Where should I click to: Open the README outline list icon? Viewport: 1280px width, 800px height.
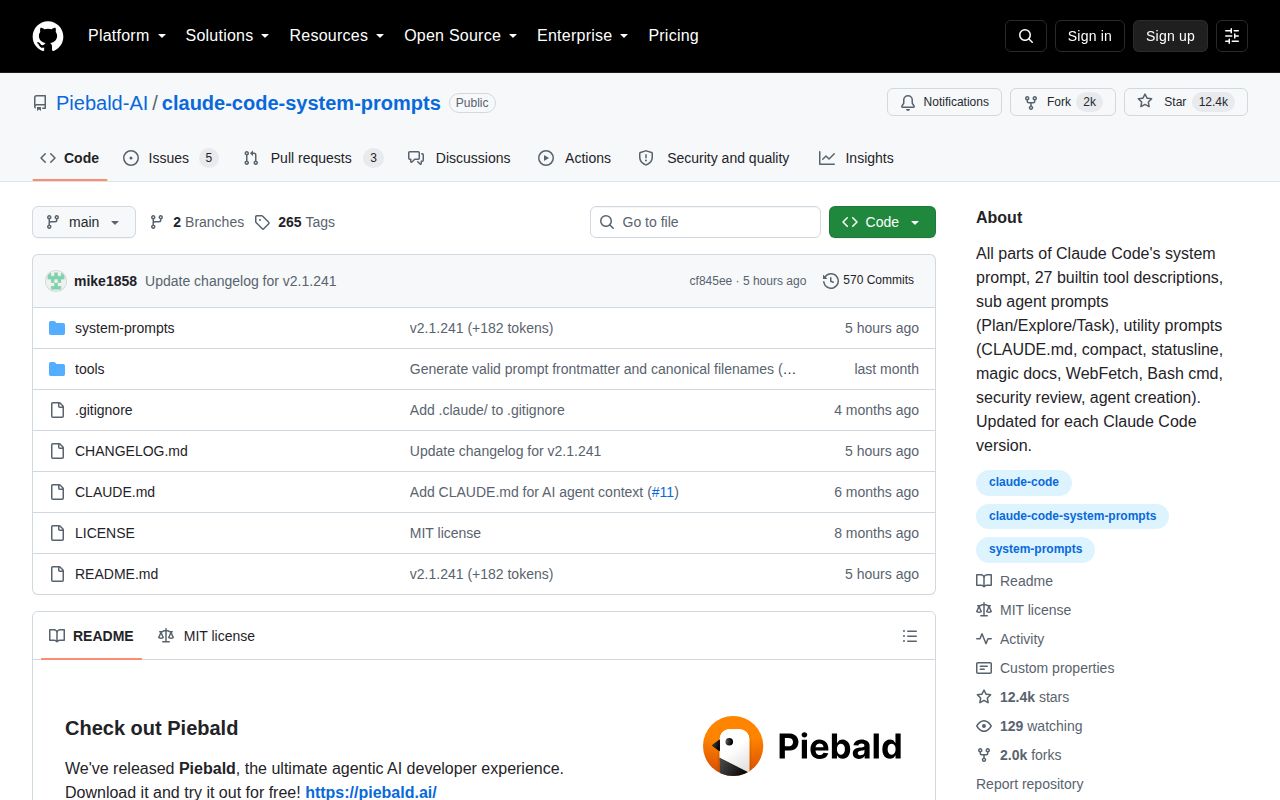910,636
